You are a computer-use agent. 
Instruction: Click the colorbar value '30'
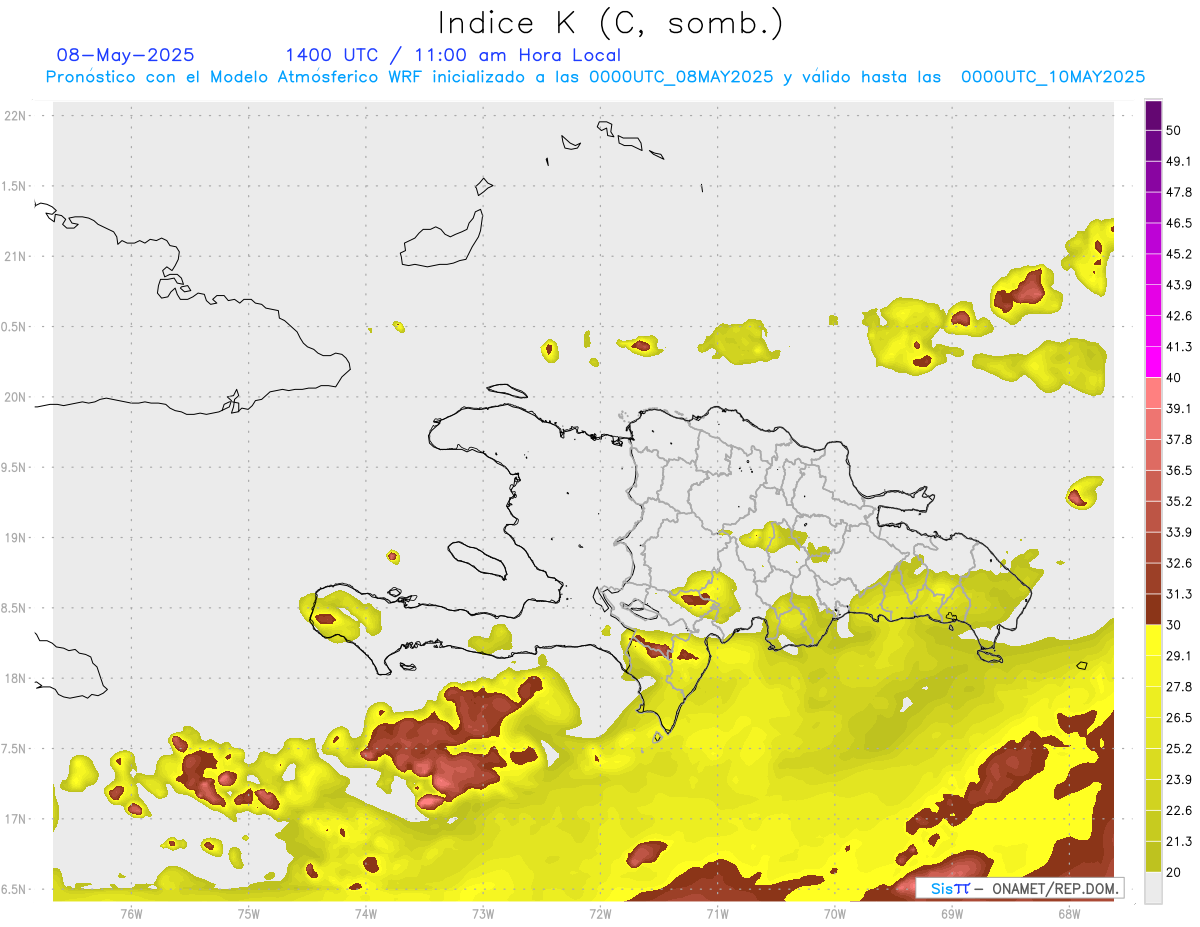1174,626
